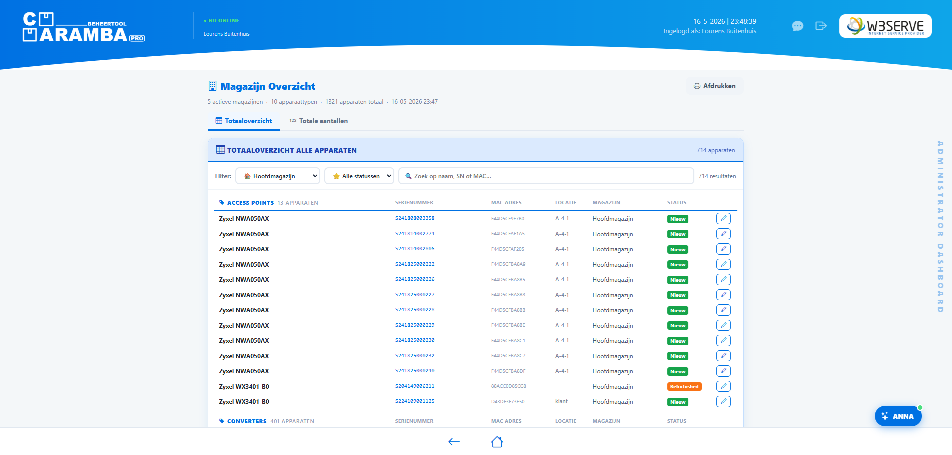Open the Hoofdmagazijn warehouse filter dropdown
Viewport: 952px width, 455px height.
pyautogui.click(x=277, y=176)
